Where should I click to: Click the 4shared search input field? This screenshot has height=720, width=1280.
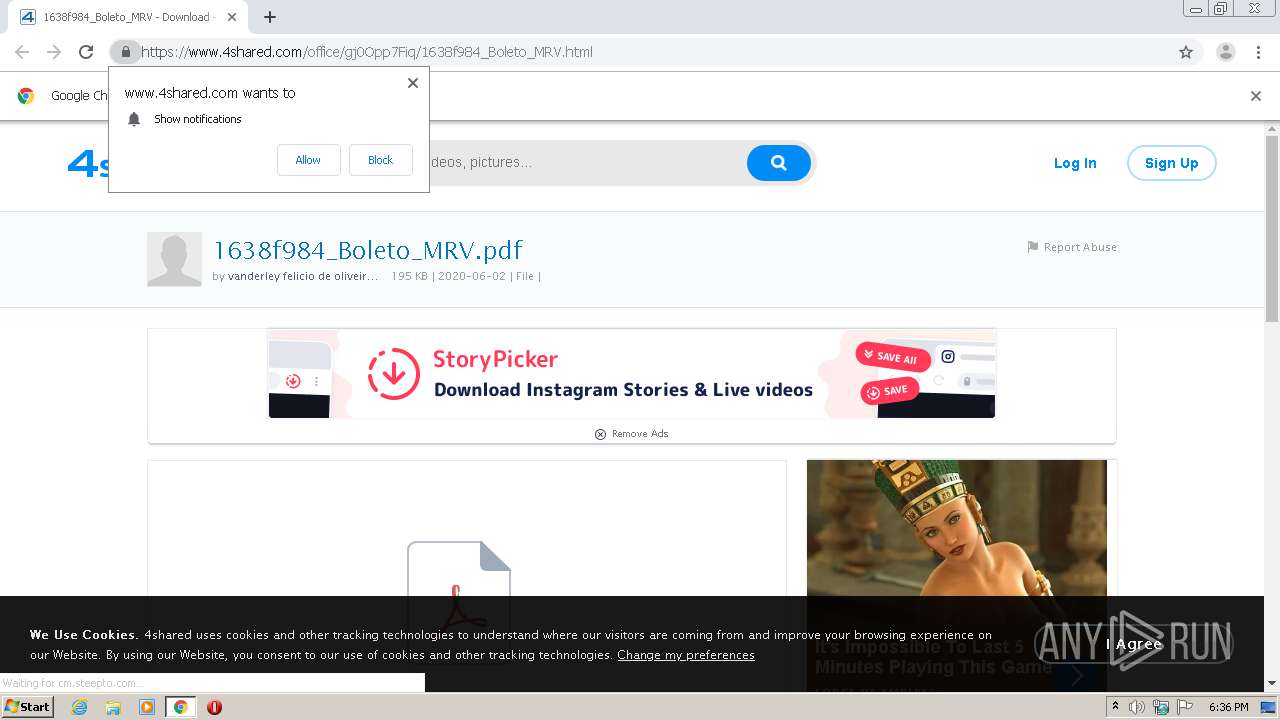(x=588, y=162)
